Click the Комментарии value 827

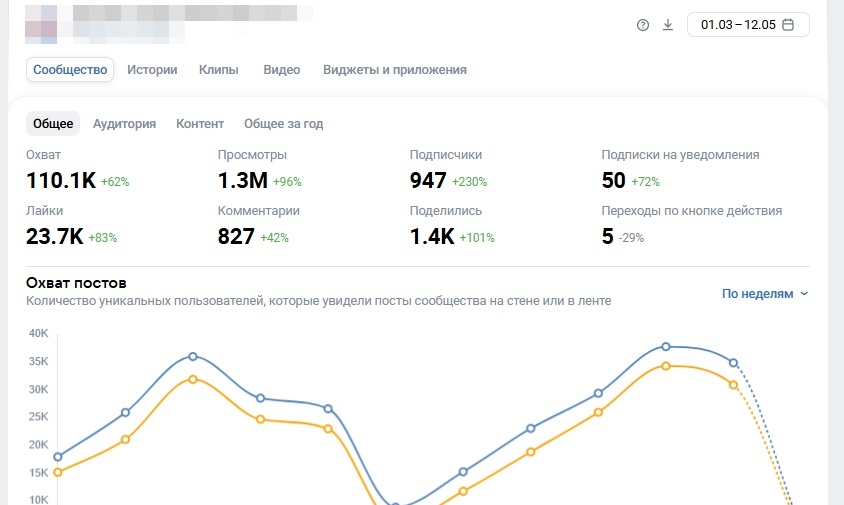236,236
